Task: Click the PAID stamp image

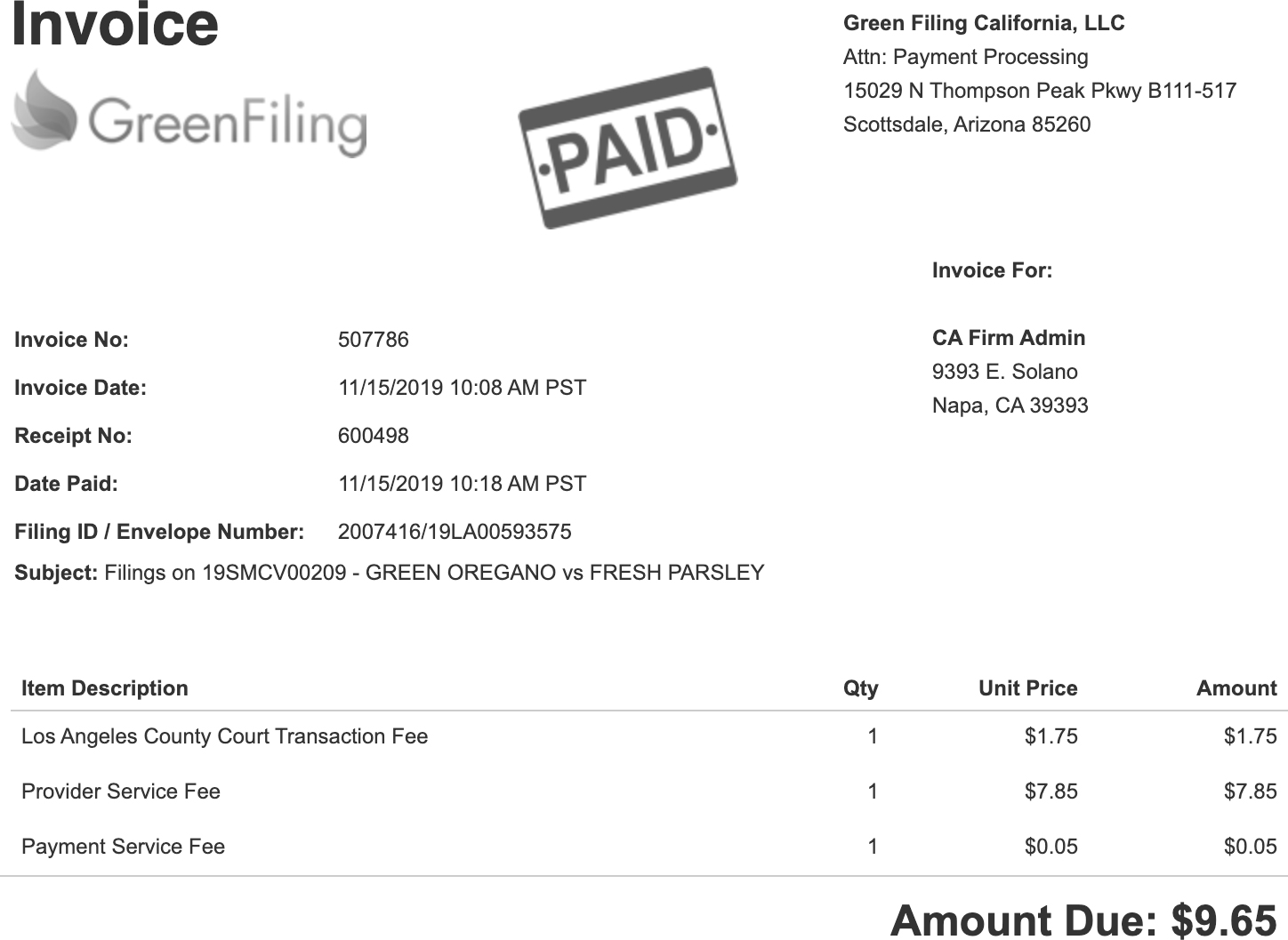Action: tap(628, 148)
